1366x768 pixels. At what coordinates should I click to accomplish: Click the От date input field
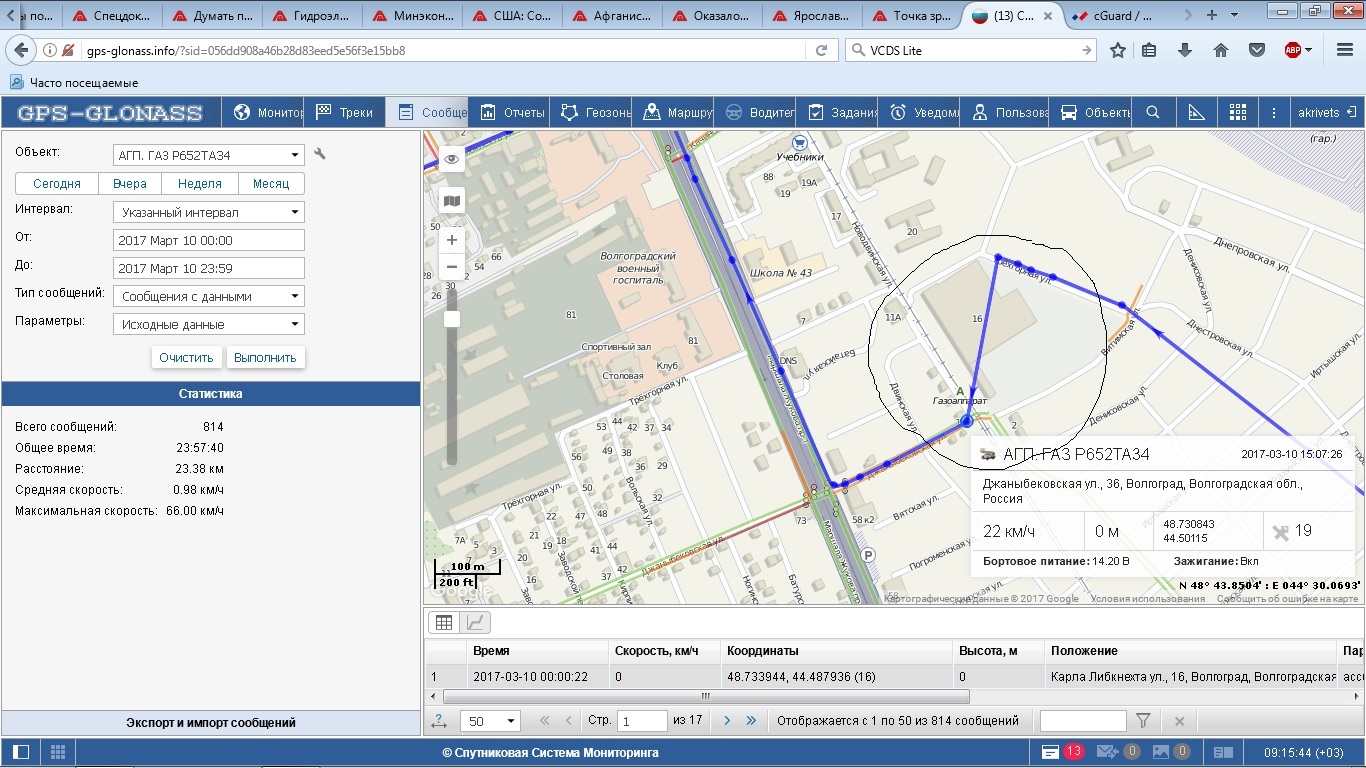pos(209,240)
